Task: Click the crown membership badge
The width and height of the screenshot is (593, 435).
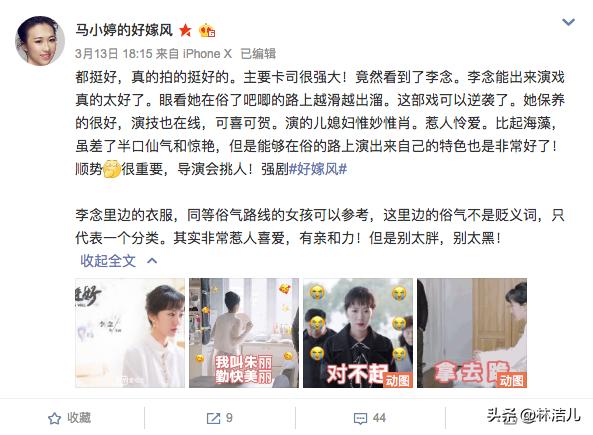Action: tap(207, 30)
